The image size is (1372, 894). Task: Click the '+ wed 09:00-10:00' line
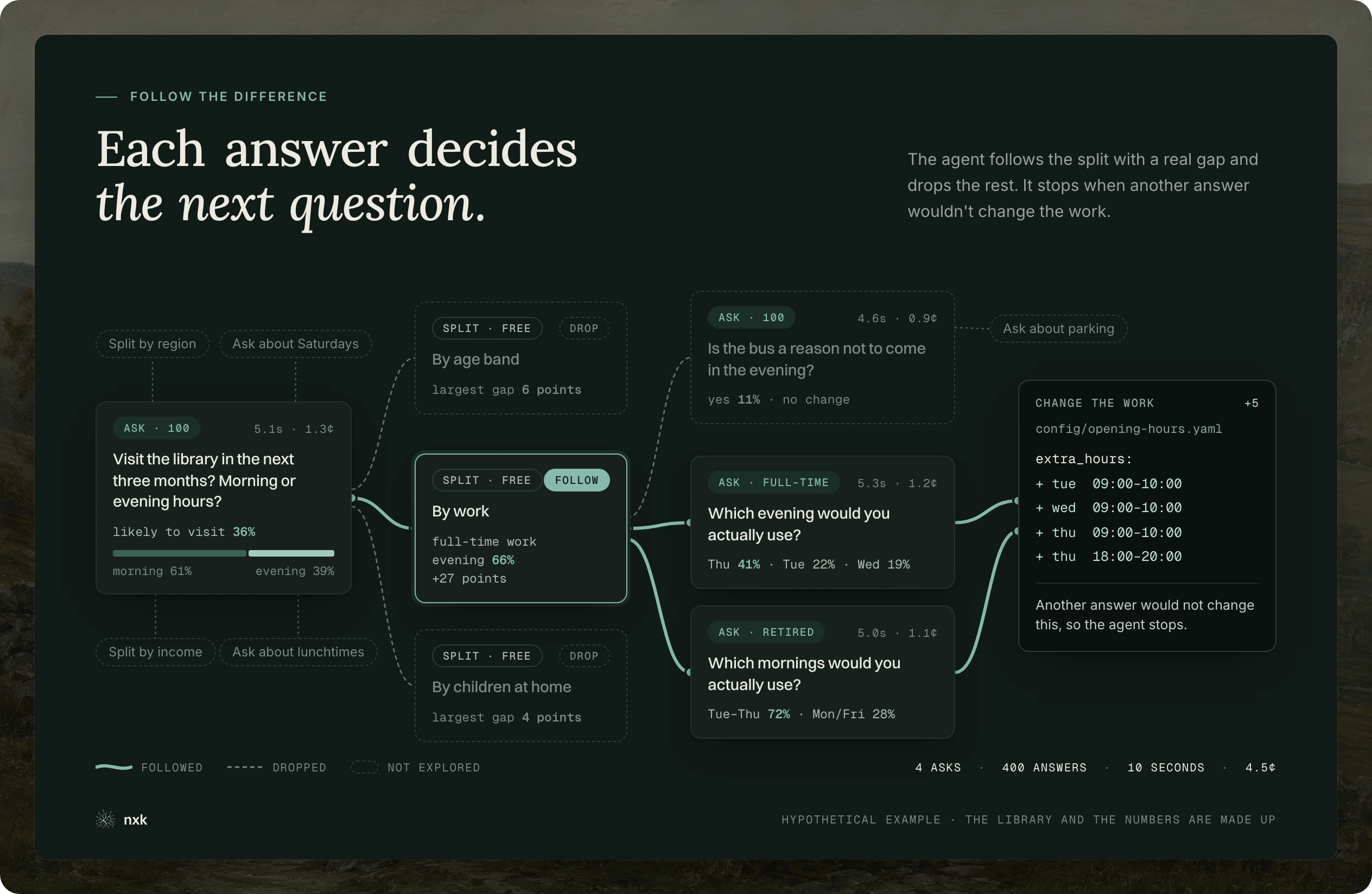click(x=1109, y=507)
